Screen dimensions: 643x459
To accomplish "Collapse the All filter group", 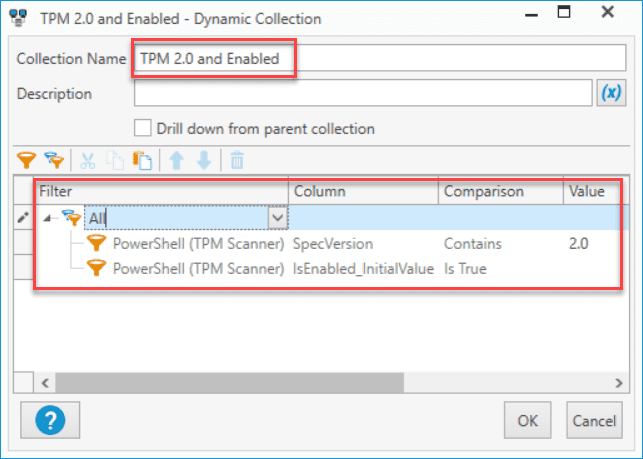I will [47, 219].
